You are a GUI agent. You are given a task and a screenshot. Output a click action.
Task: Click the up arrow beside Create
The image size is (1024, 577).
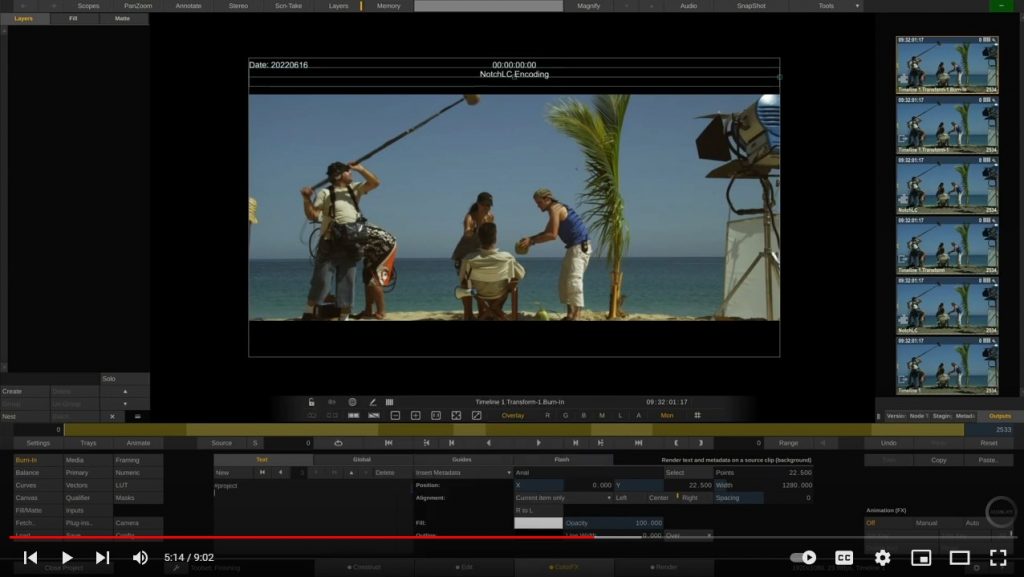pyautogui.click(x=125, y=391)
